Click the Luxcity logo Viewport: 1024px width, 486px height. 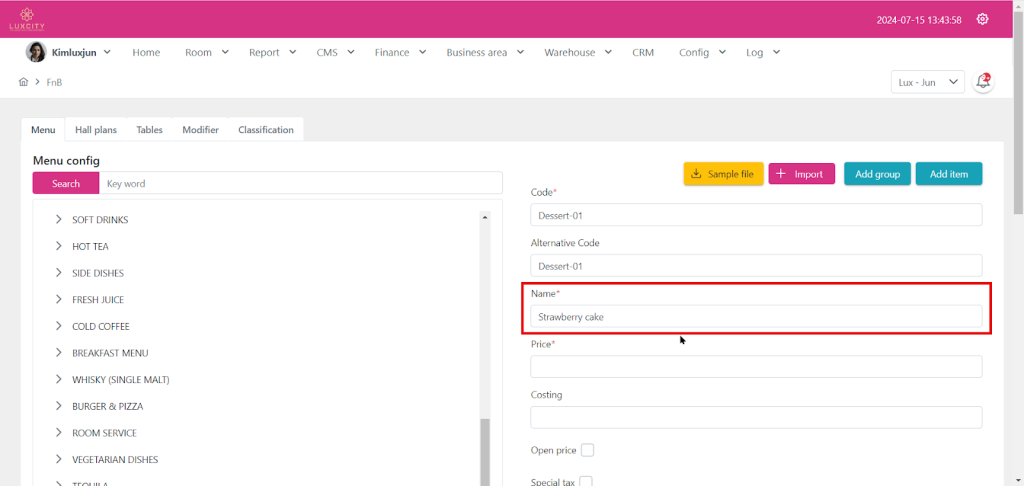pos(27,19)
